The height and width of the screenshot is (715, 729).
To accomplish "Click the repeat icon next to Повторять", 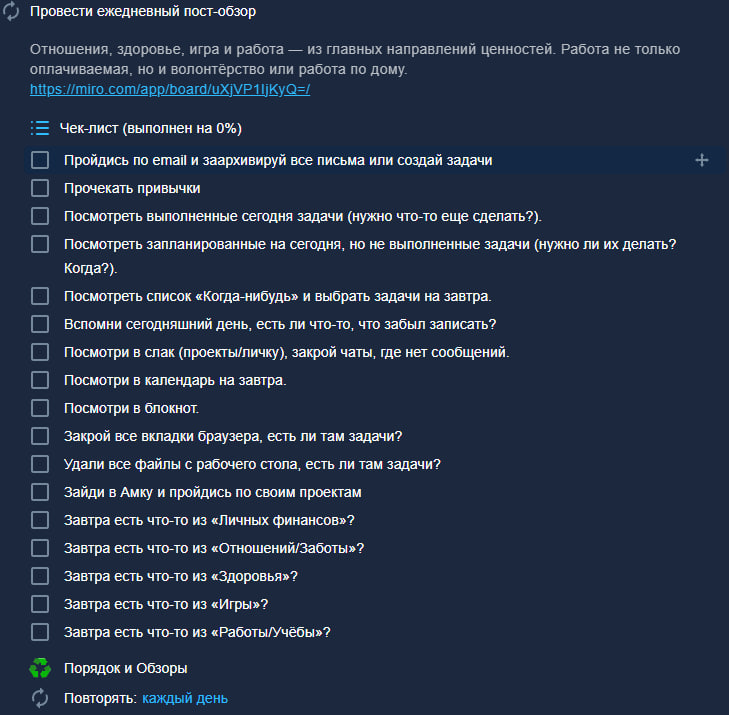I will click(40, 698).
